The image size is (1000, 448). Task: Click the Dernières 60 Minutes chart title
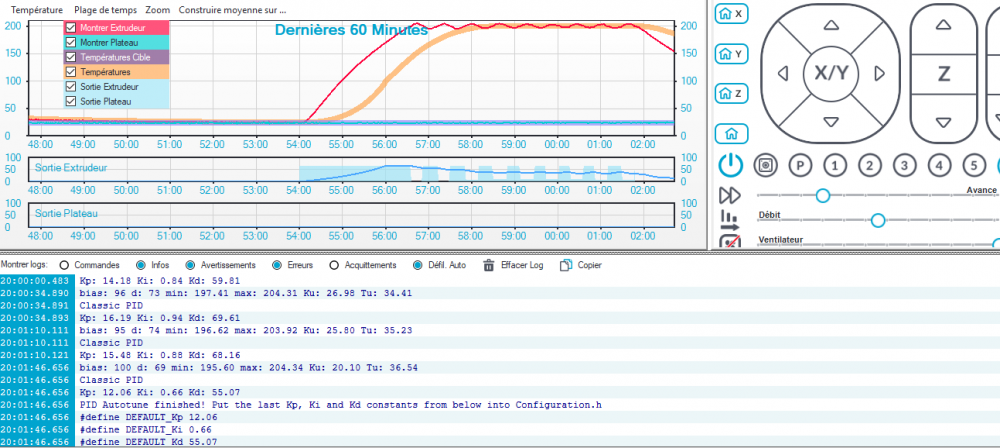point(351,29)
